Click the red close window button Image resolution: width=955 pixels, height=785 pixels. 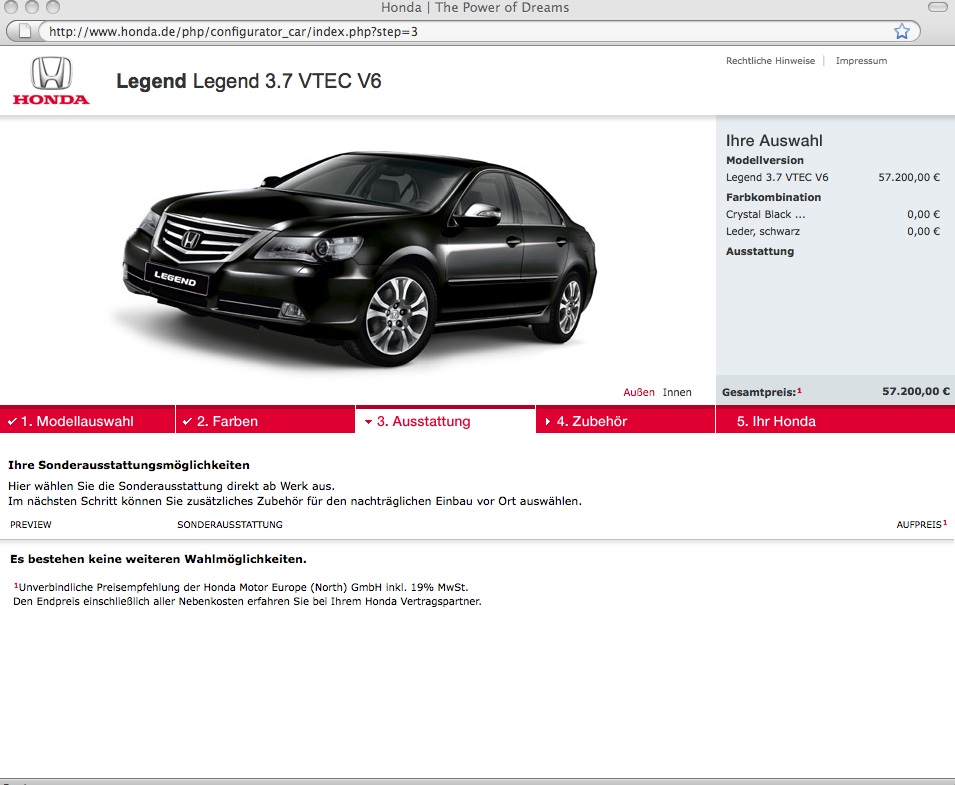[x=10, y=8]
